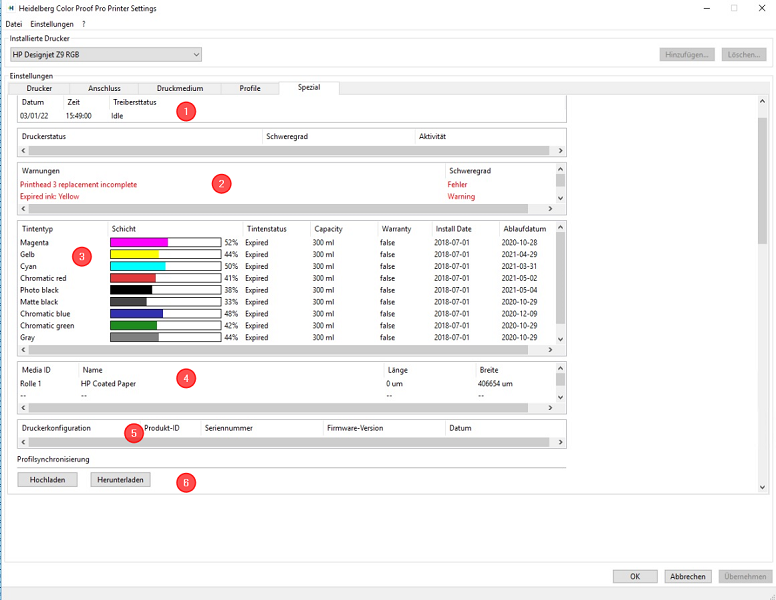Click the Chromatic red ink level bar
The image size is (776, 600).
point(165,278)
